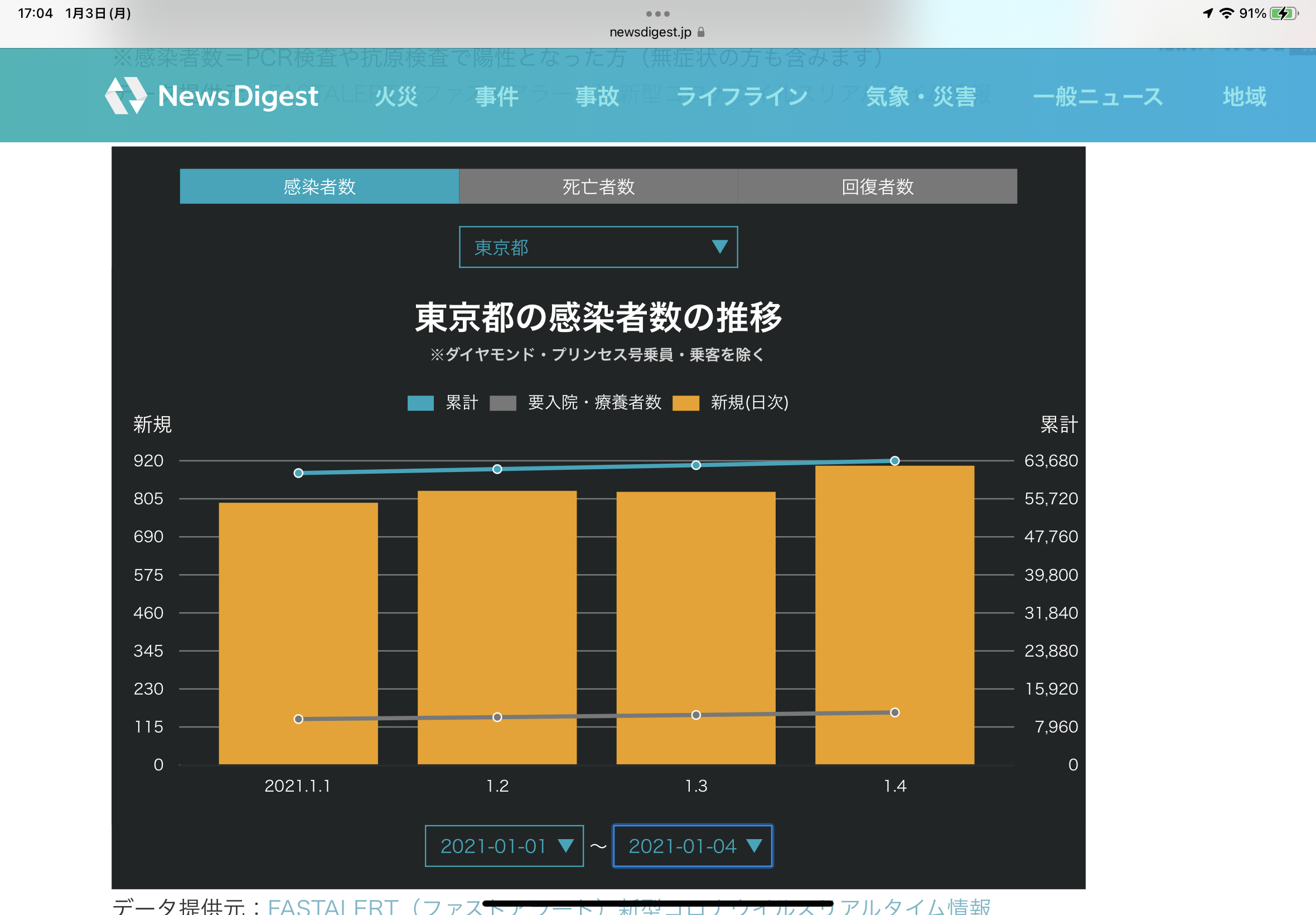
Task: Open the 2021-01-01 start date dropdown
Action: click(x=504, y=845)
